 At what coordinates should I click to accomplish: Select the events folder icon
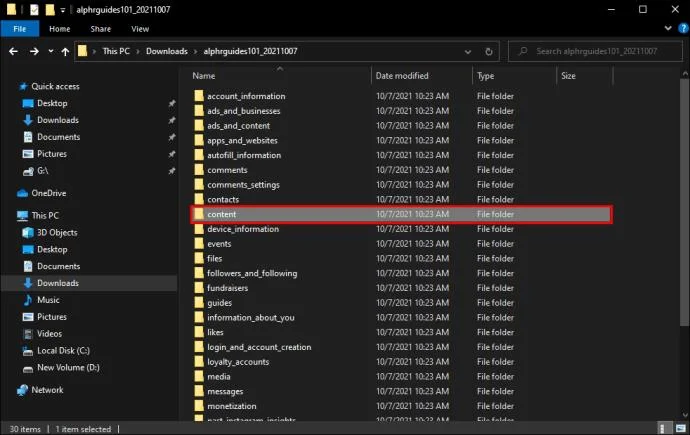[x=199, y=244]
